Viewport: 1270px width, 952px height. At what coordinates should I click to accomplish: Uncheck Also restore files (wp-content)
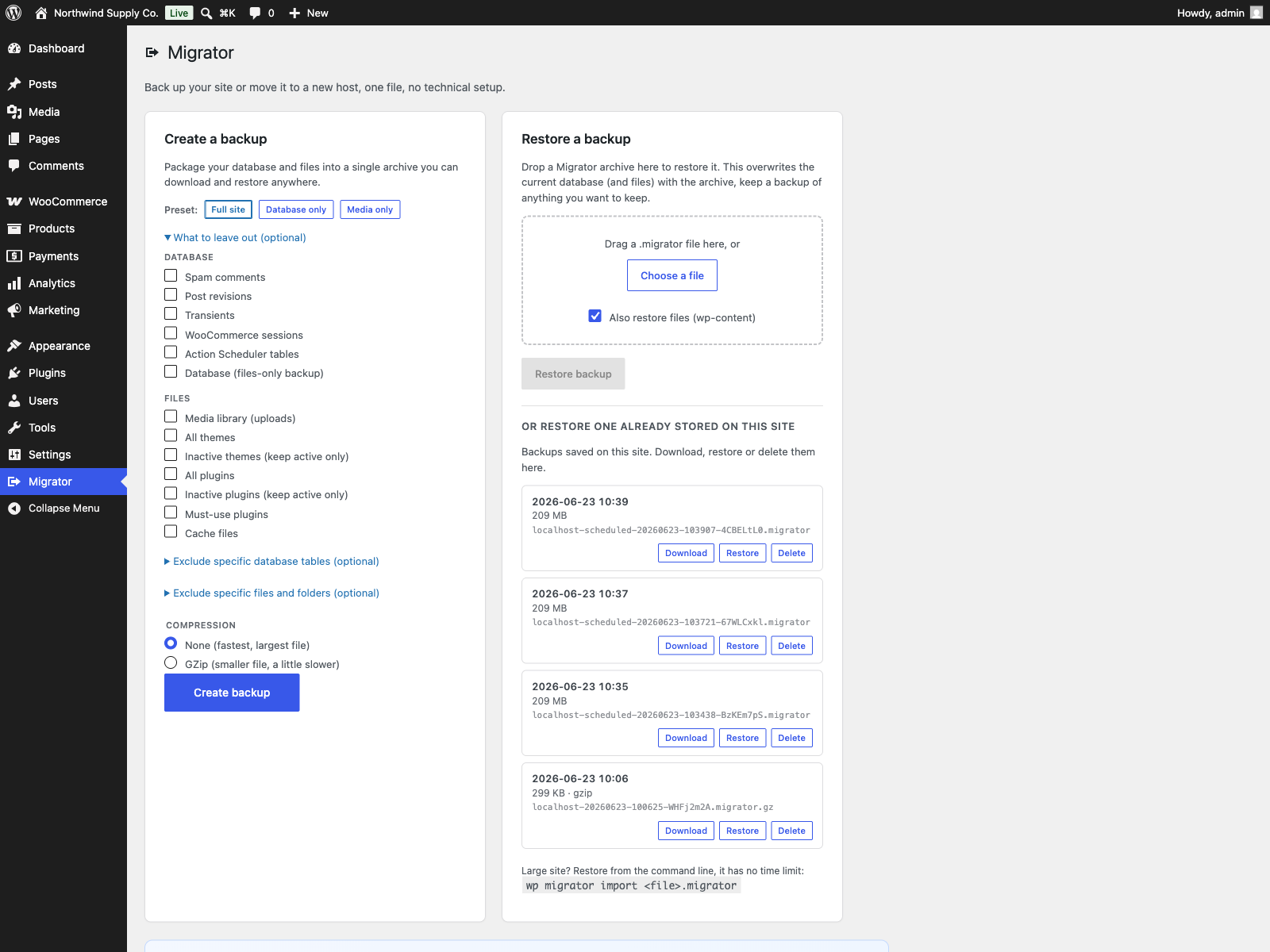click(595, 316)
